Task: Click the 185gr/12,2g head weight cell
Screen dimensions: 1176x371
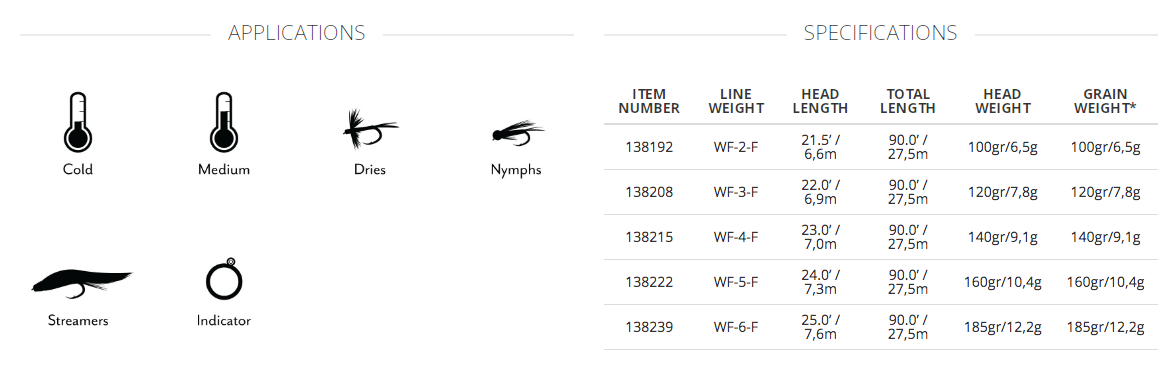Action: pos(1003,327)
